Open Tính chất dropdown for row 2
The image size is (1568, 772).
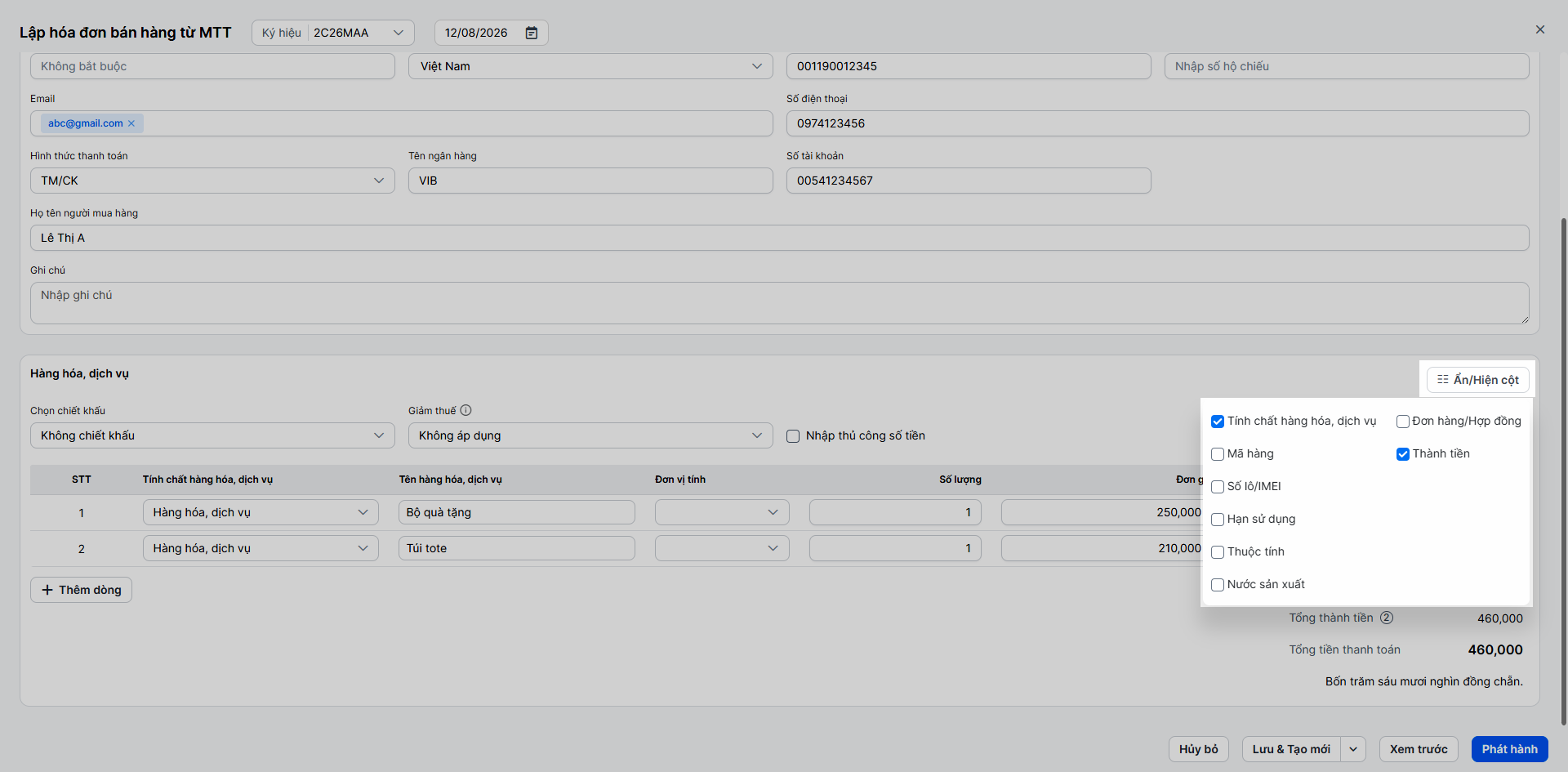coord(261,548)
